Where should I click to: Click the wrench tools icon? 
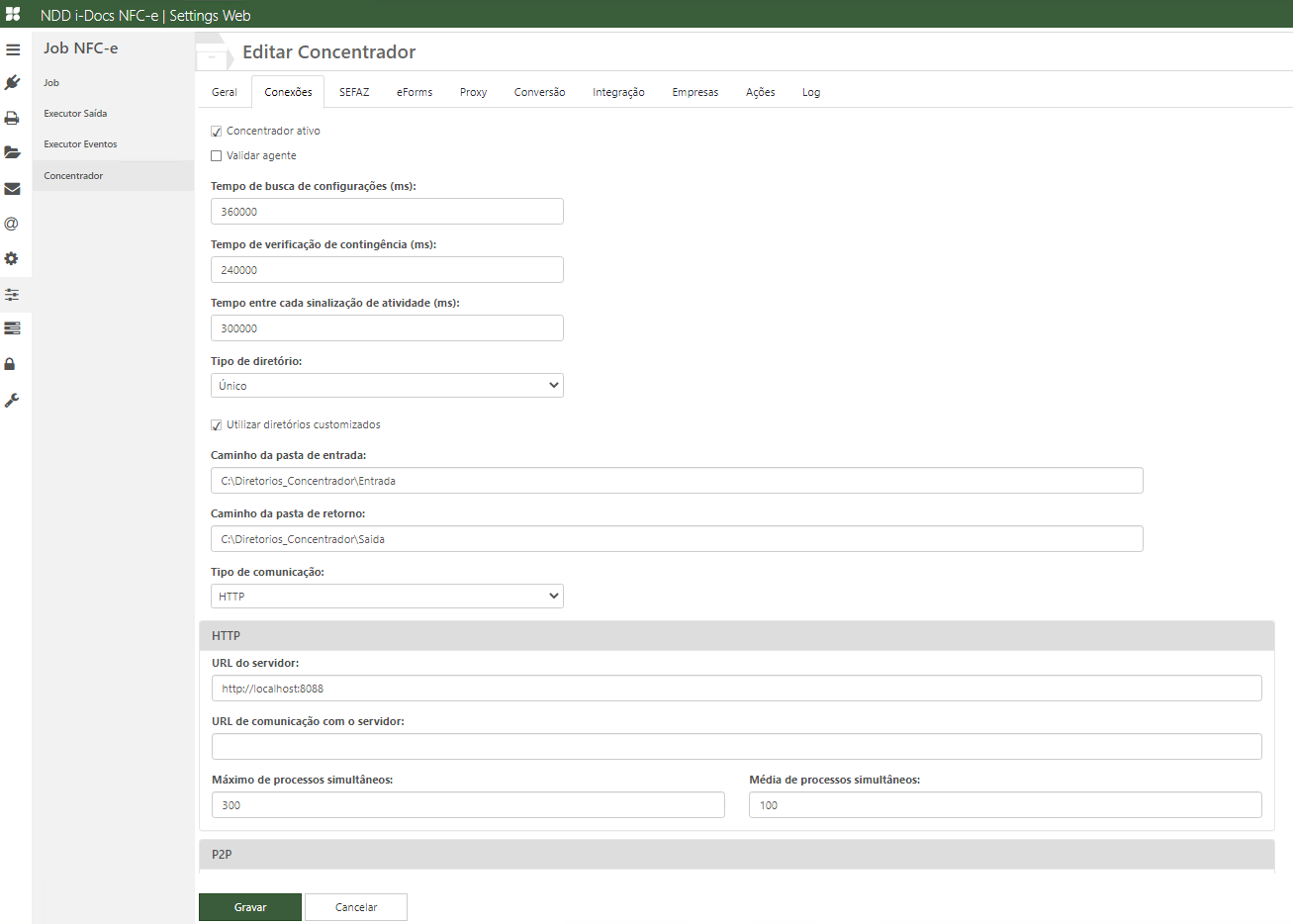13,400
